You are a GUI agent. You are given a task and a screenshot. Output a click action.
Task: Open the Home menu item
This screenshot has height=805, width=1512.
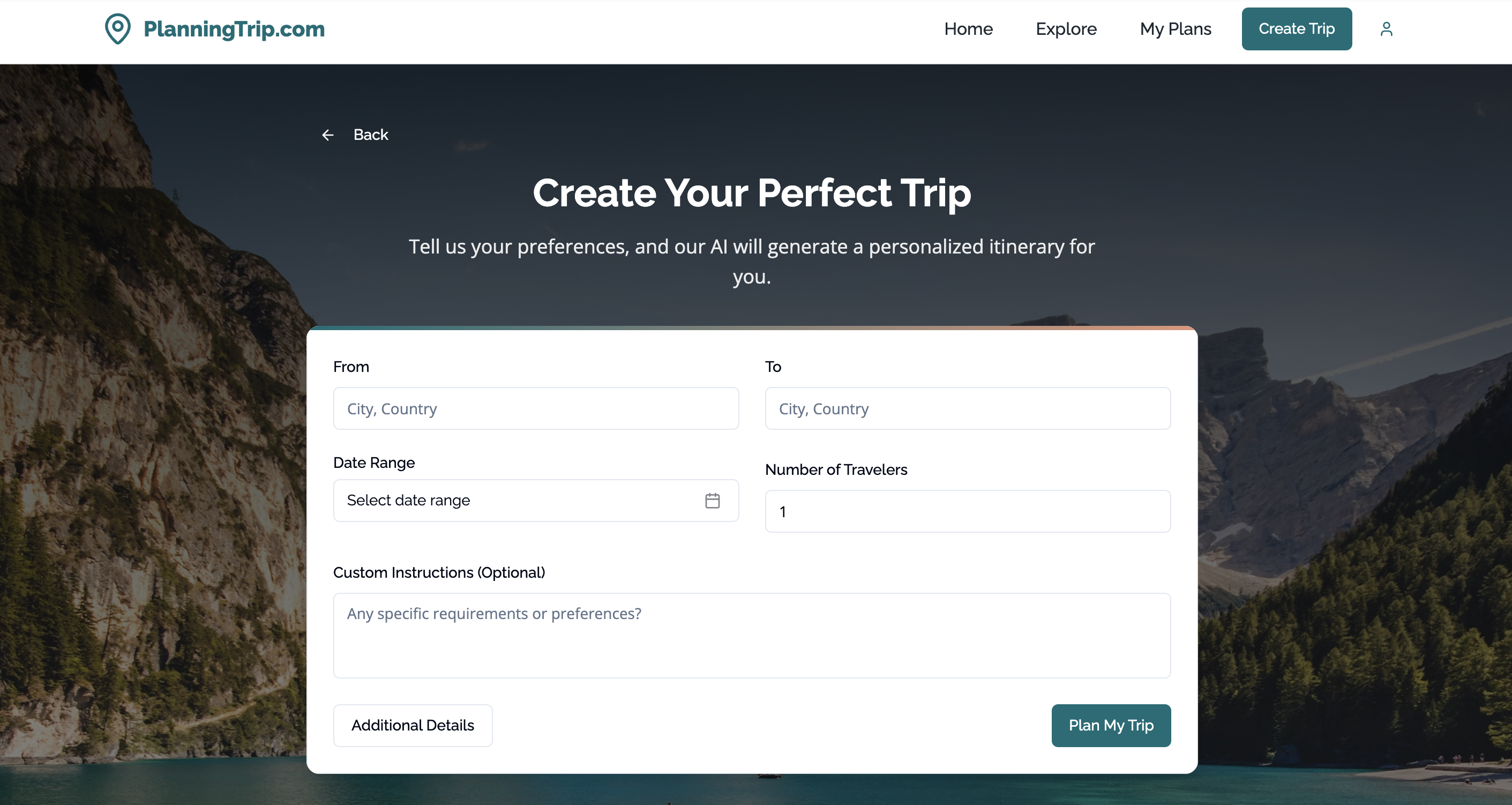coord(968,29)
